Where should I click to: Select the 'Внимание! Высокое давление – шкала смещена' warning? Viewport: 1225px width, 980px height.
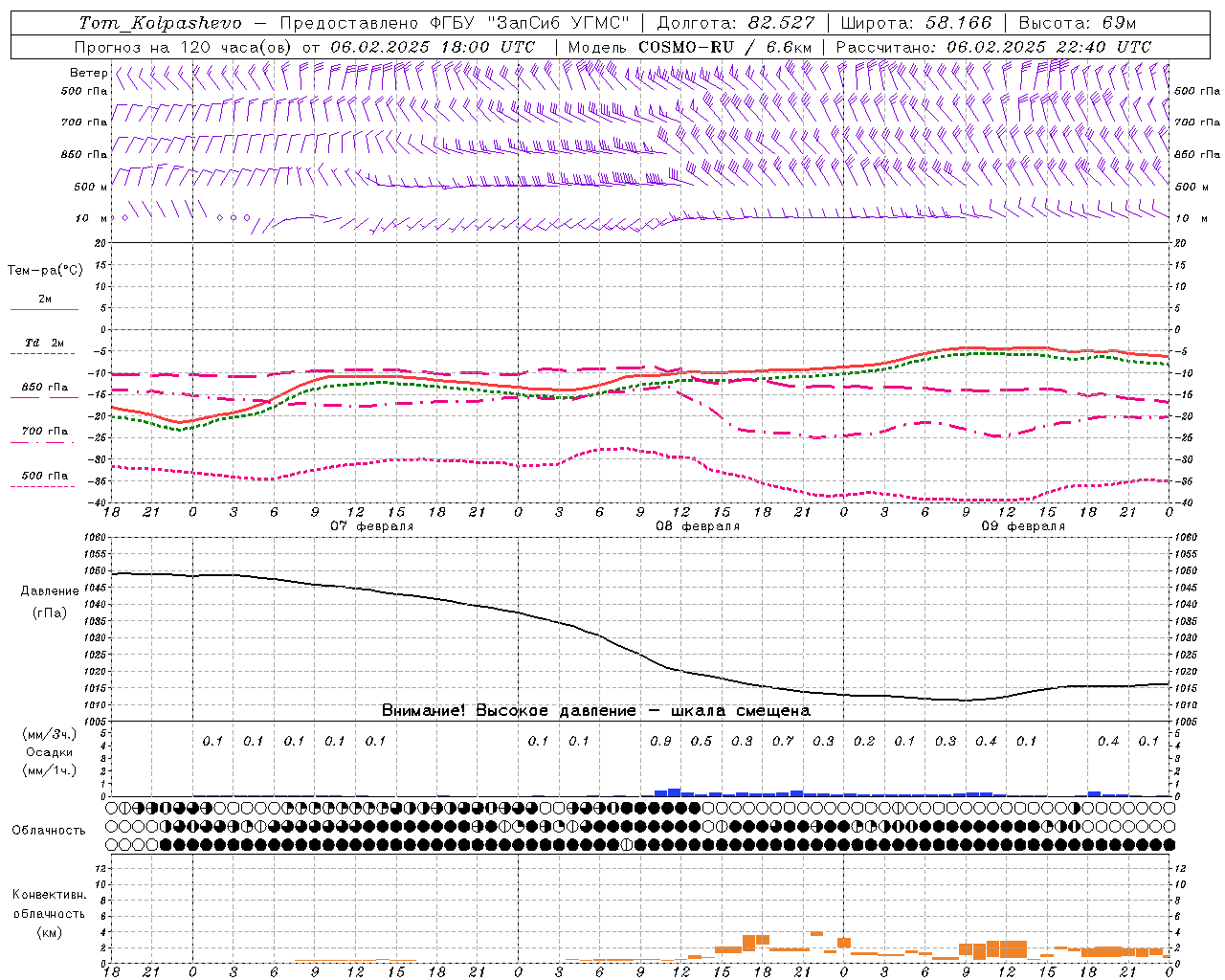click(x=596, y=711)
